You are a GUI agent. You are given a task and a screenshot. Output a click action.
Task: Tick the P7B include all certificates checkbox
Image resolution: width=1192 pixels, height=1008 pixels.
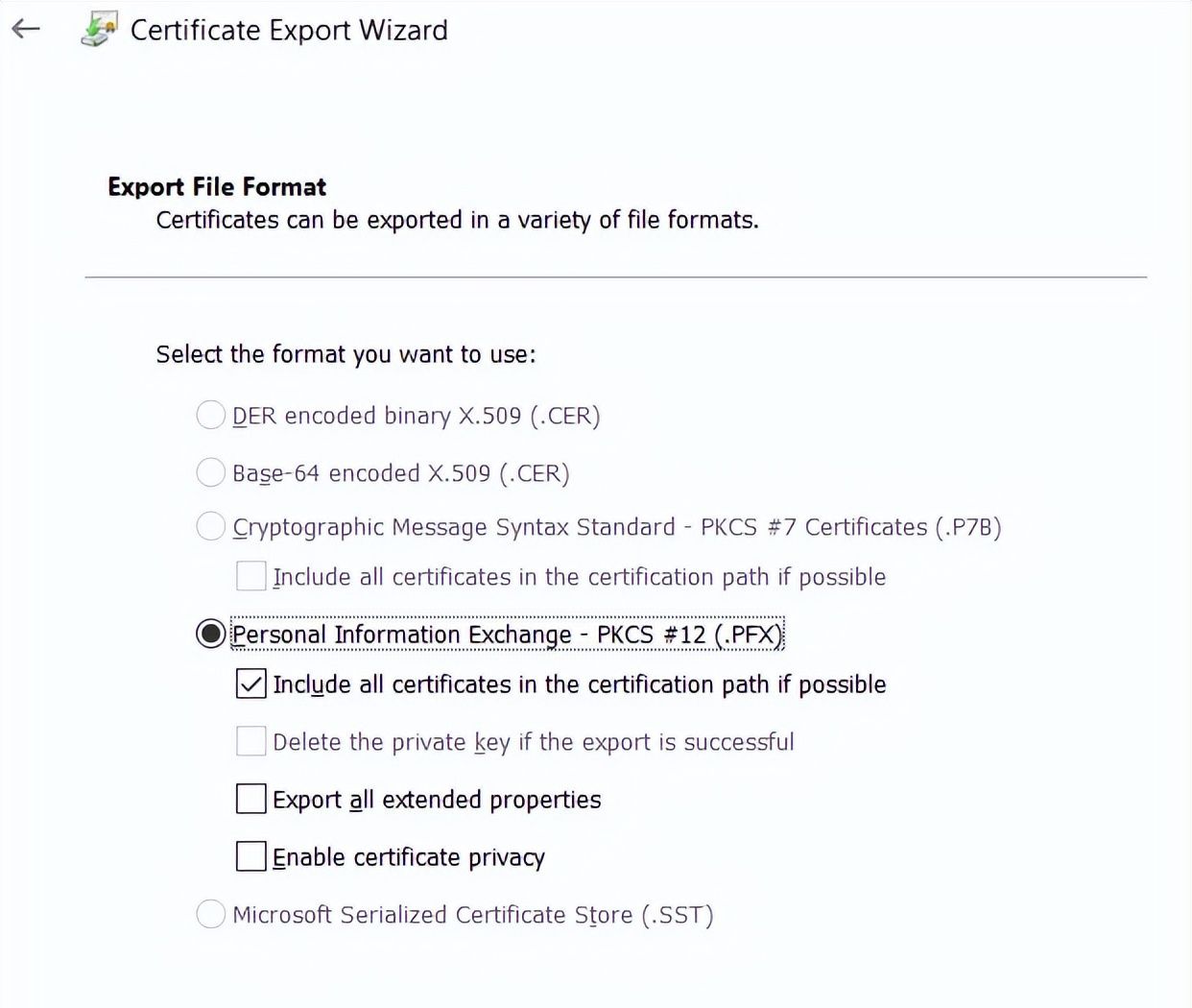pos(250,576)
